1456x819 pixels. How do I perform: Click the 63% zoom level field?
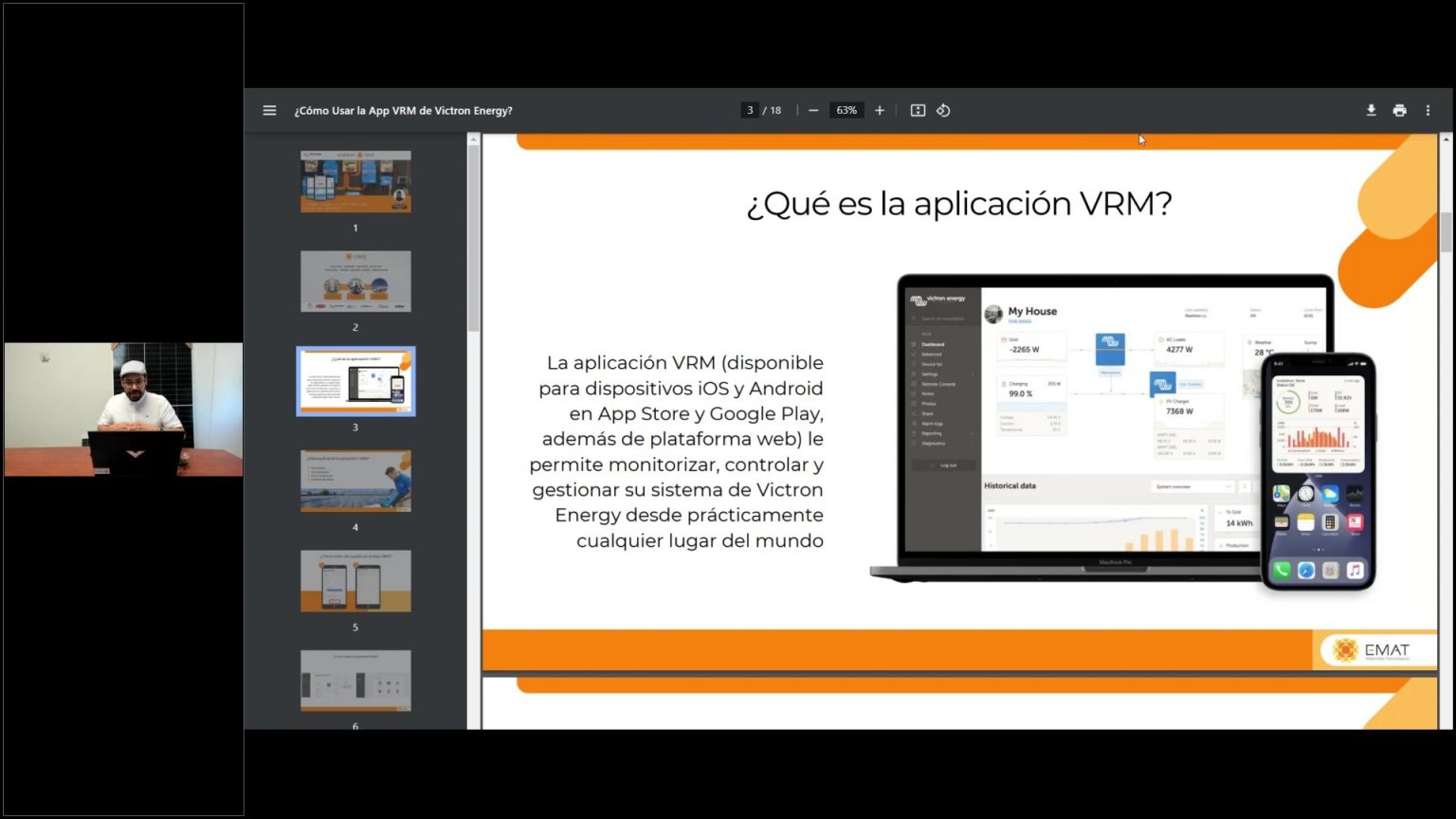(x=846, y=110)
